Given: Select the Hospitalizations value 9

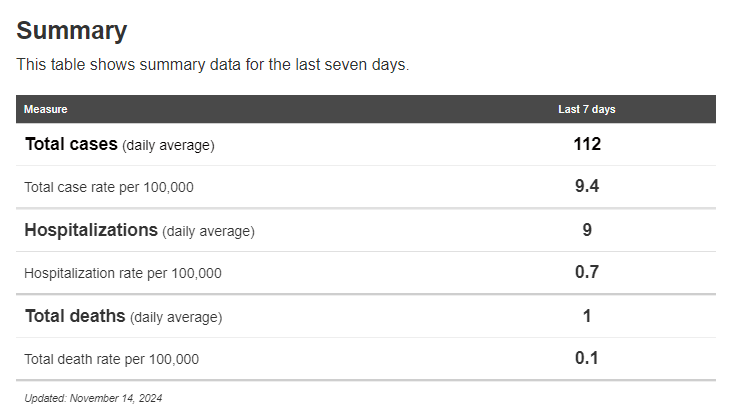Looking at the screenshot, I should point(587,230).
